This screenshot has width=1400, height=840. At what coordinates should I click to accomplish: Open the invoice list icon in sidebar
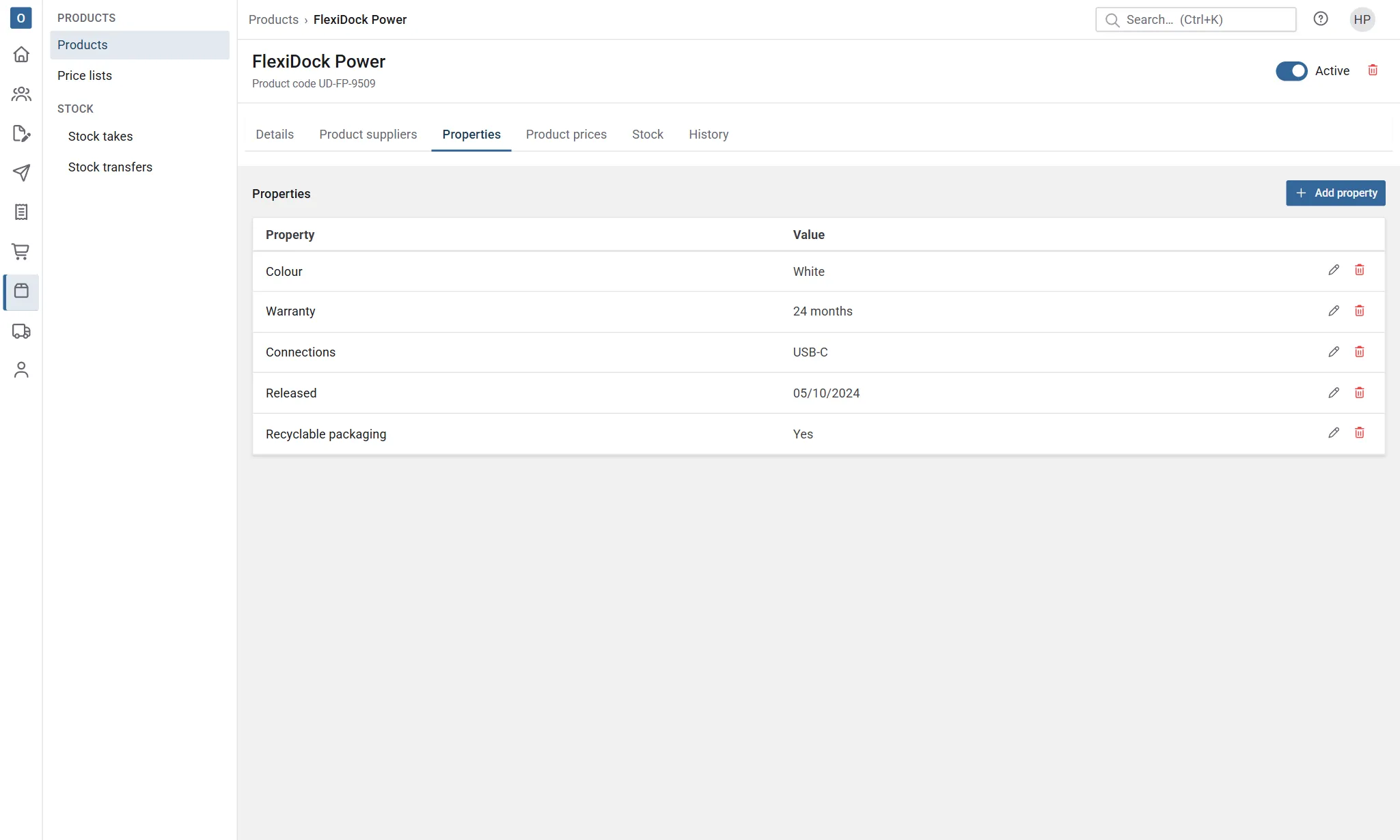click(x=21, y=212)
